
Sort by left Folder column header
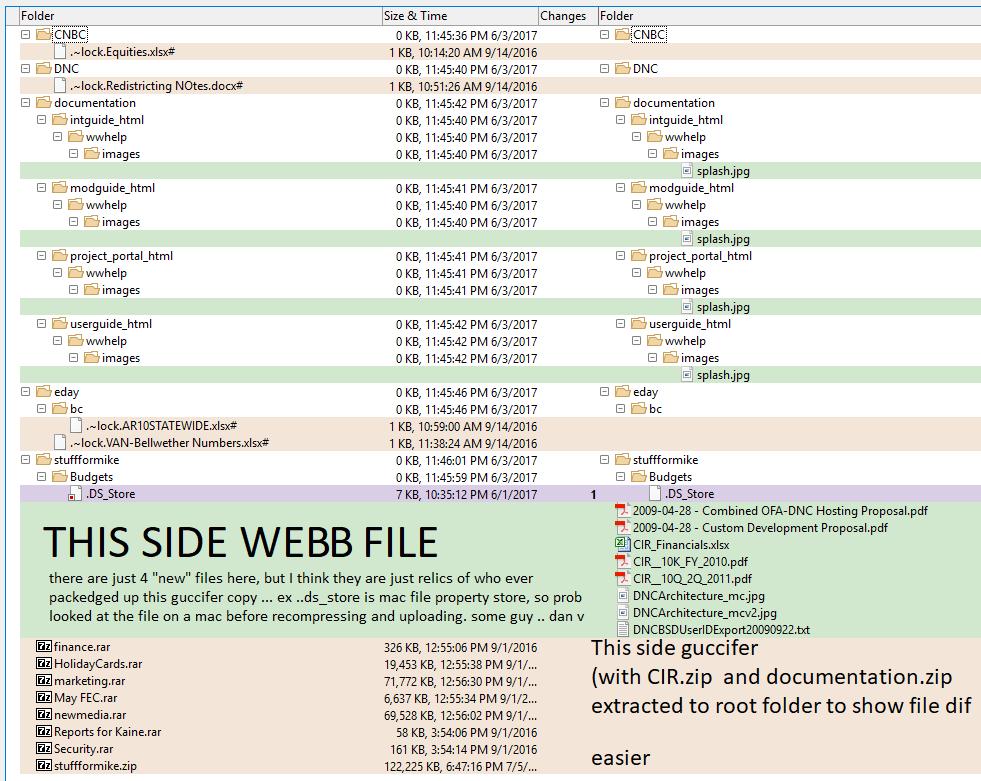point(201,16)
